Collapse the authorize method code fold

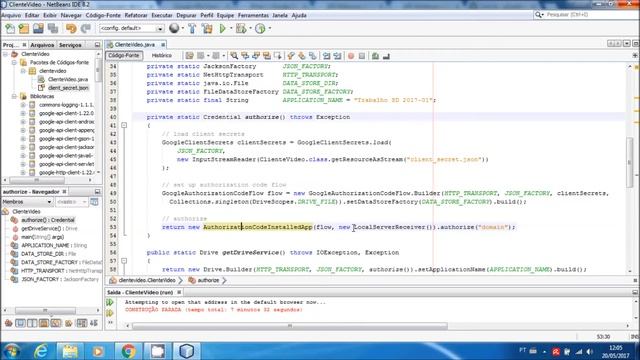(x=124, y=126)
